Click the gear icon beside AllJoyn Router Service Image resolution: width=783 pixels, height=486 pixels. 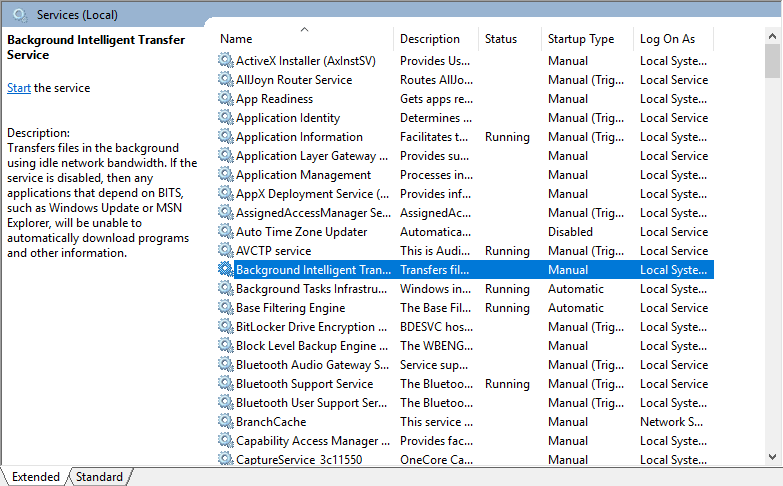(226, 79)
